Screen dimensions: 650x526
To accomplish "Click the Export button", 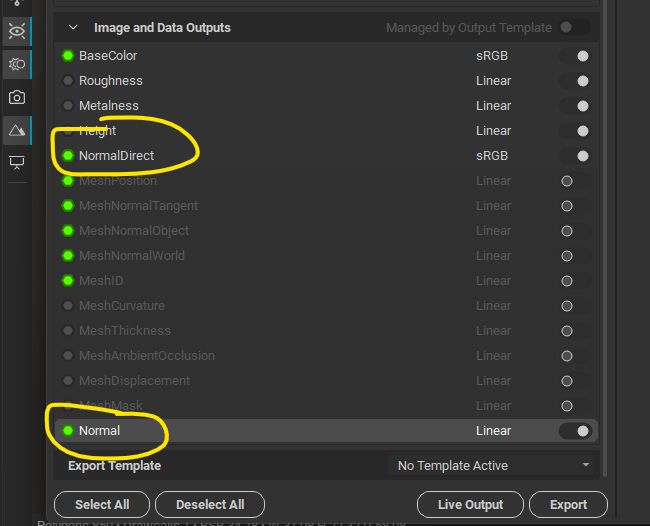I will 568,505.
